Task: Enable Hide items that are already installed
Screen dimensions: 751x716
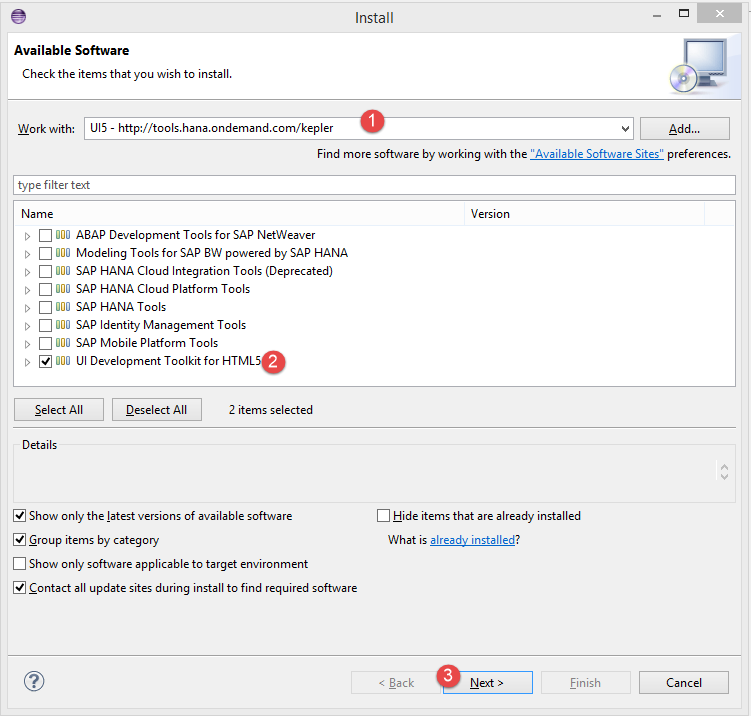Action: 383,516
